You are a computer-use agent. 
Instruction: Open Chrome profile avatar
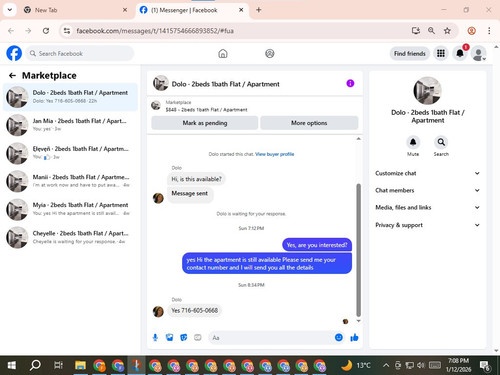tap(471, 31)
